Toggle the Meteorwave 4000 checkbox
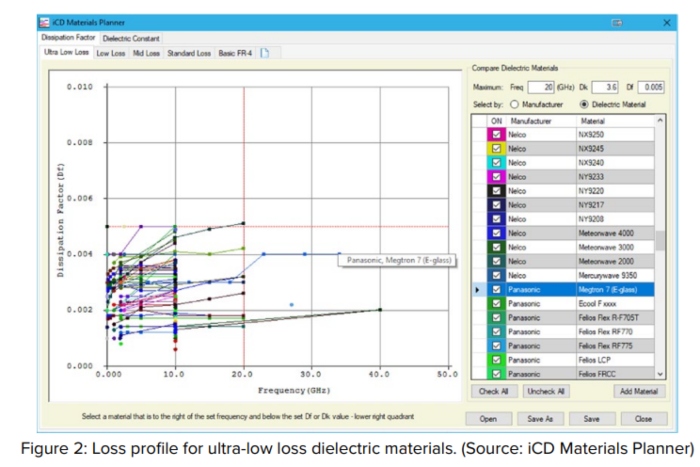Screen dimensions: 700x467 tap(496, 233)
